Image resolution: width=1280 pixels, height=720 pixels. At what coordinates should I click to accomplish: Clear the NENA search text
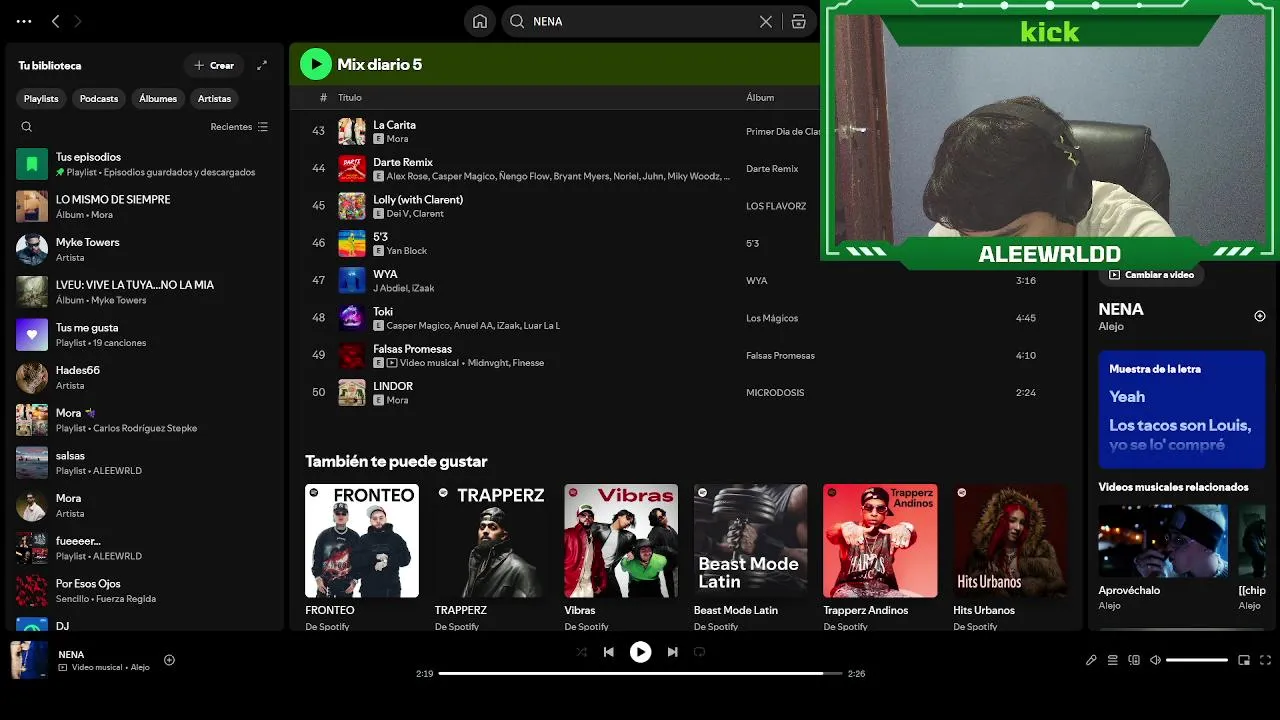point(766,21)
